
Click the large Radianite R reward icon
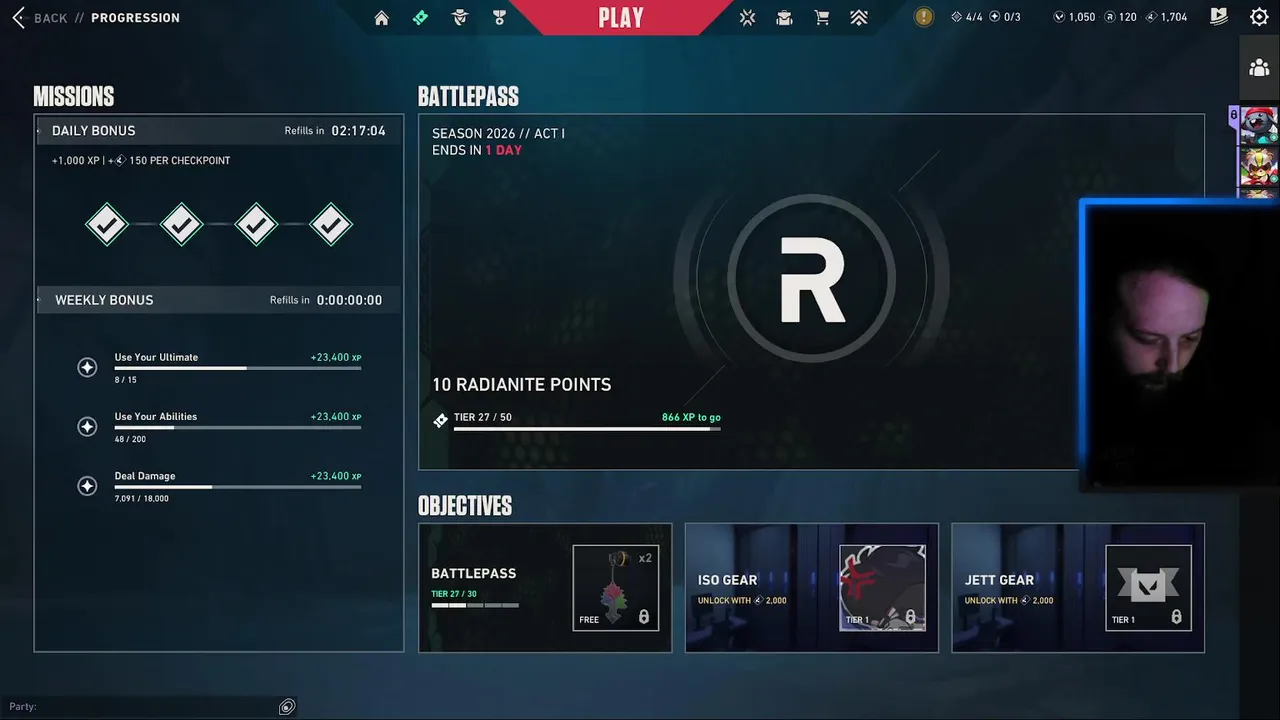pos(811,279)
